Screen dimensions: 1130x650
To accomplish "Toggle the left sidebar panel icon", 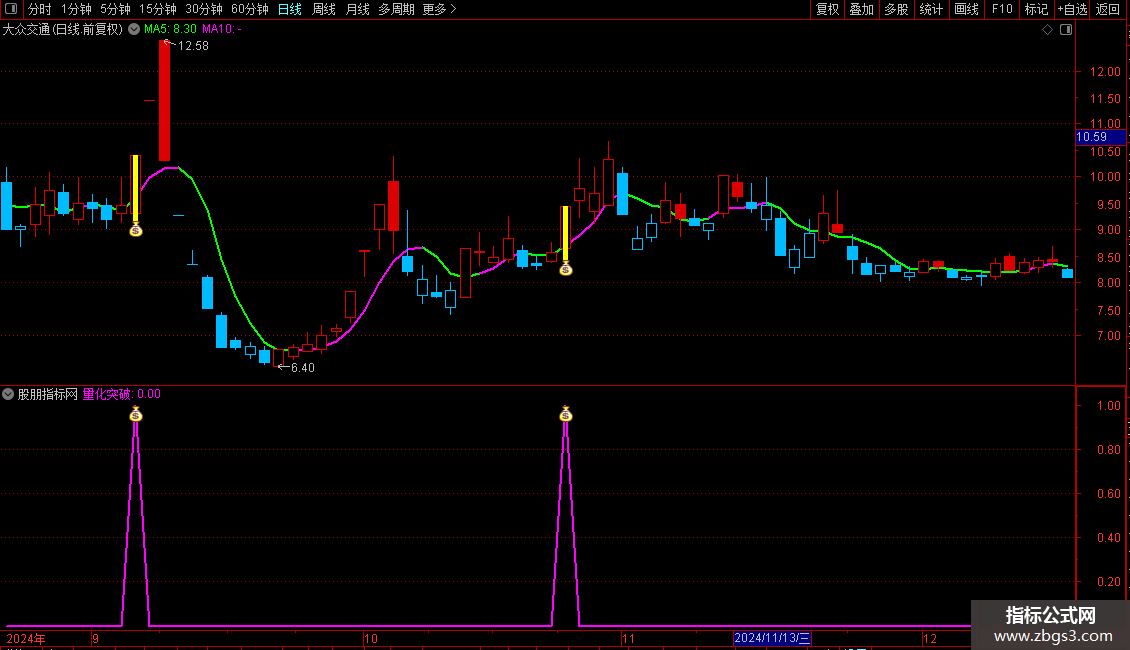I will coord(11,9).
